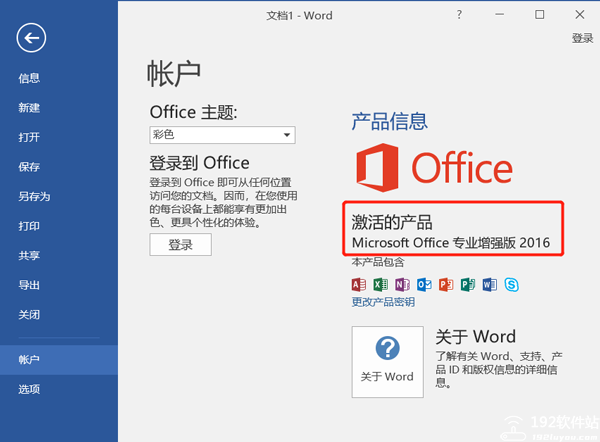Click the 更改产品密钥 link
Viewport: 600px width, 442px height.
click(x=383, y=302)
